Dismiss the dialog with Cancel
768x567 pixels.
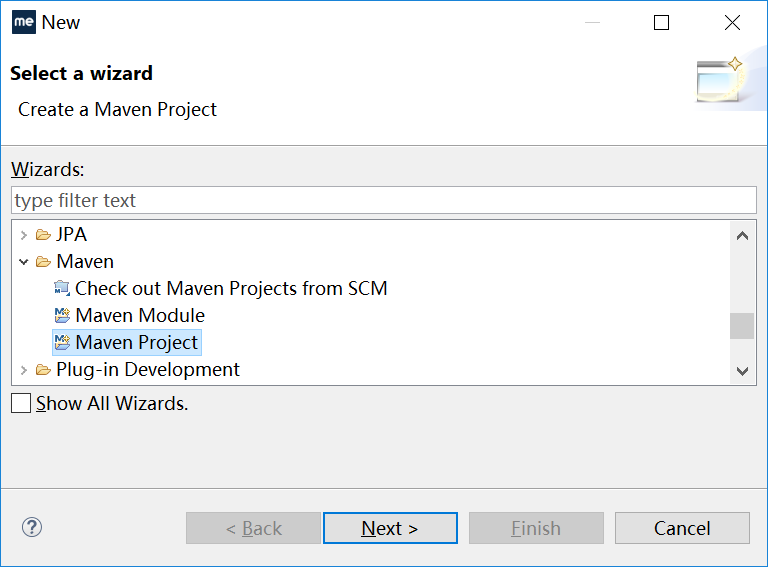(x=682, y=528)
